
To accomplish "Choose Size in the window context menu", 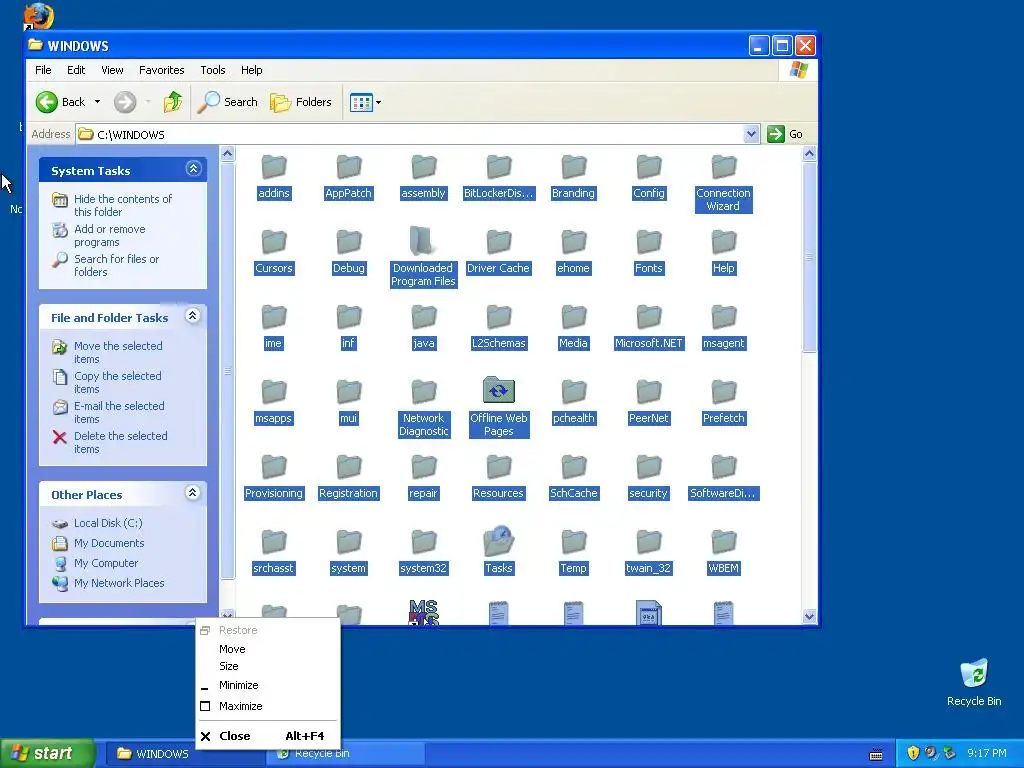I will pyautogui.click(x=268, y=666).
